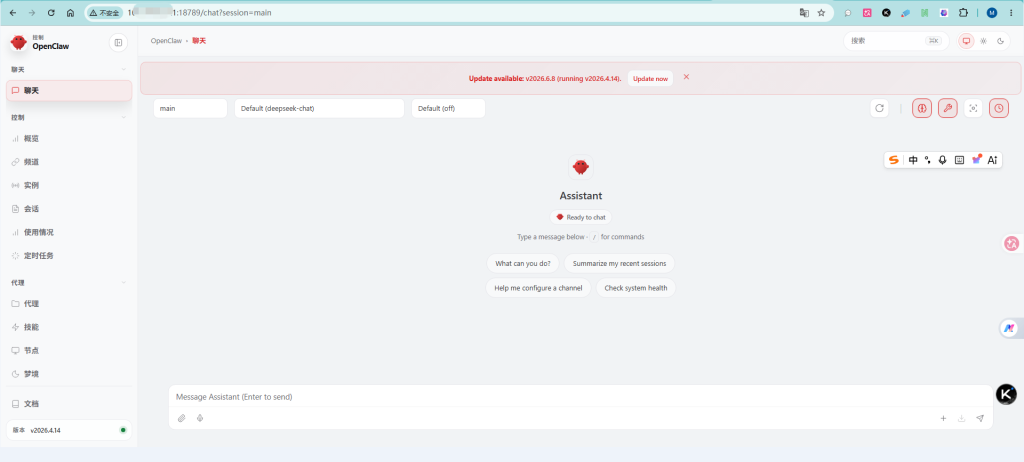Click the pink translate extension icon

(x=867, y=12)
